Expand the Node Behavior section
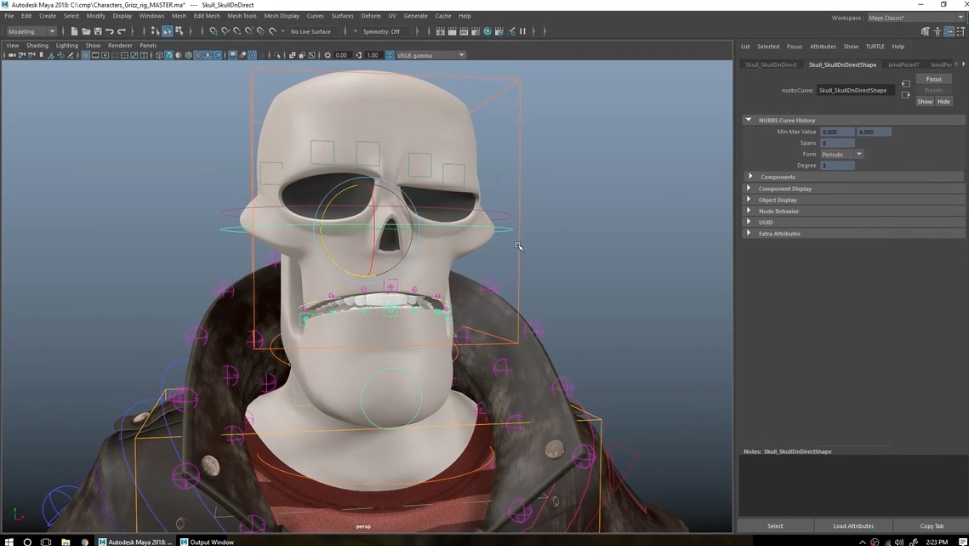969x546 pixels. [749, 211]
